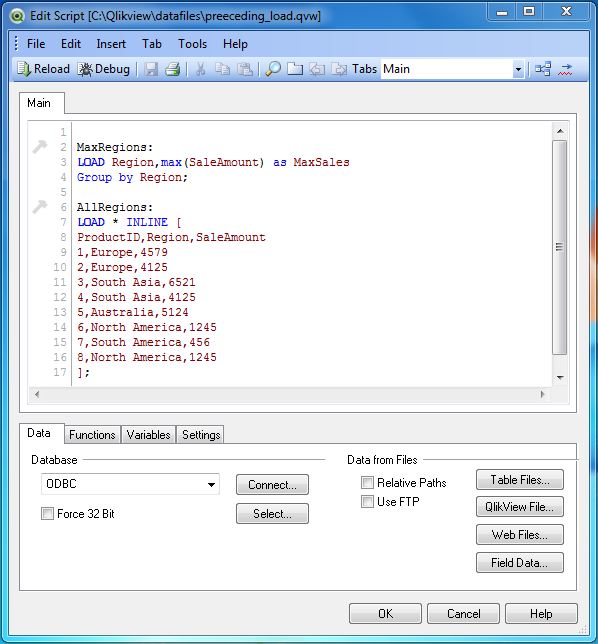Click the 'AllRegions:' label line in the script
This screenshot has height=644, width=598.
115,207
